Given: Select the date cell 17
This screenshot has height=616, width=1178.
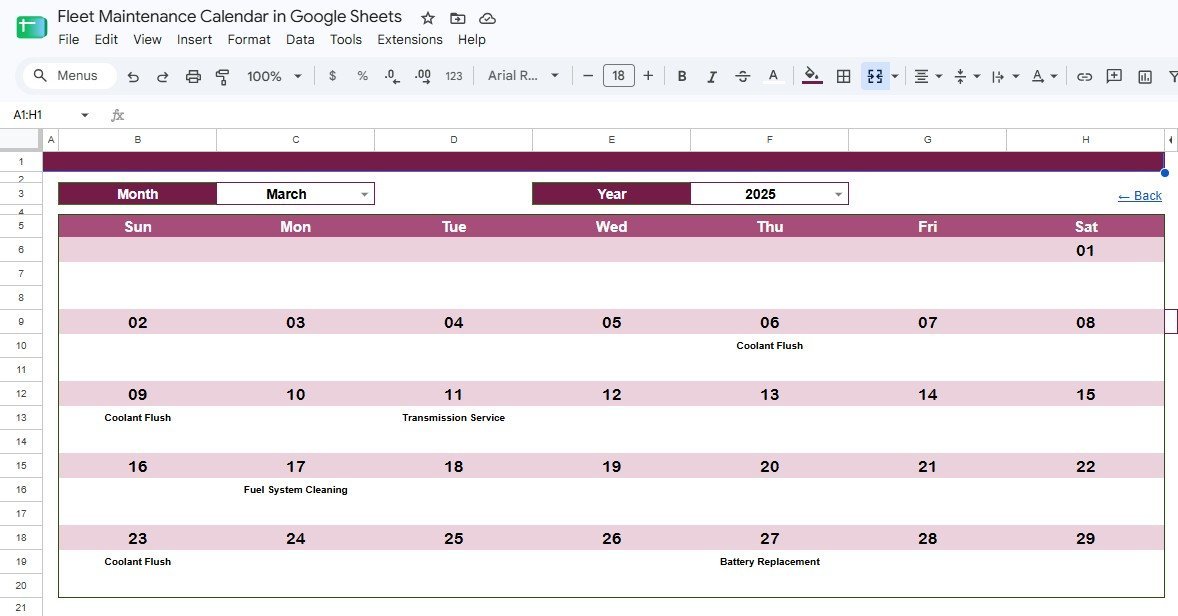Looking at the screenshot, I should coord(295,467).
